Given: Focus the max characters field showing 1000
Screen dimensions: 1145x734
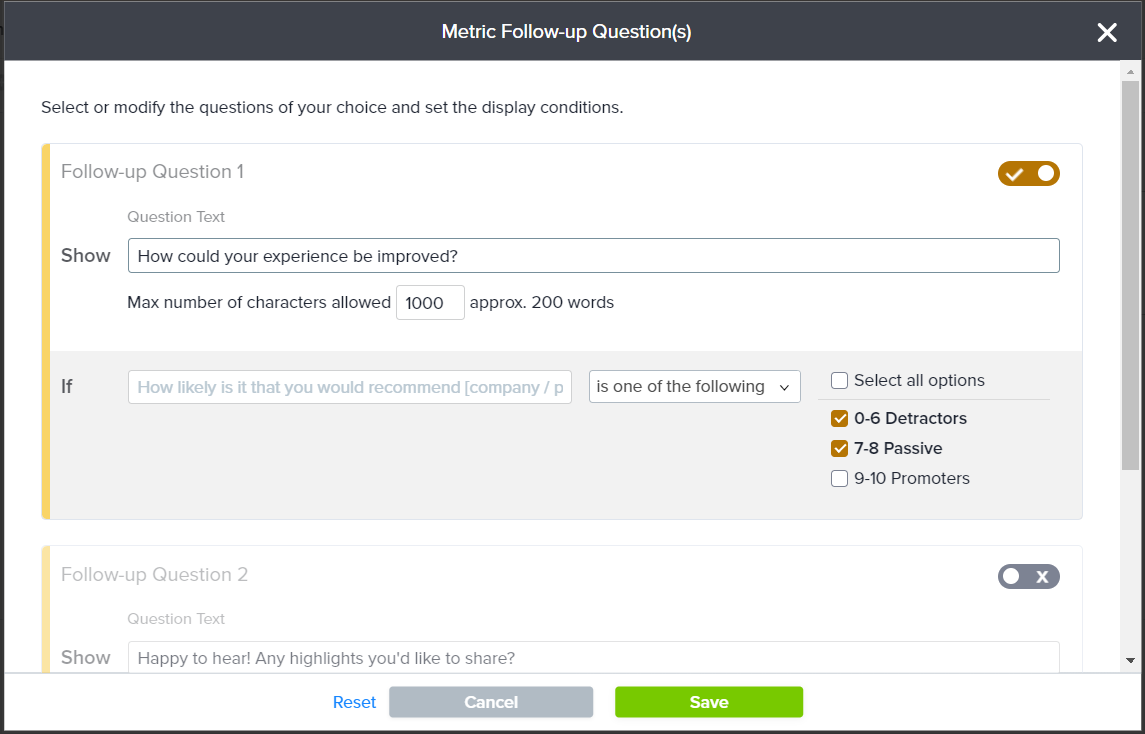Looking at the screenshot, I should (x=430, y=303).
